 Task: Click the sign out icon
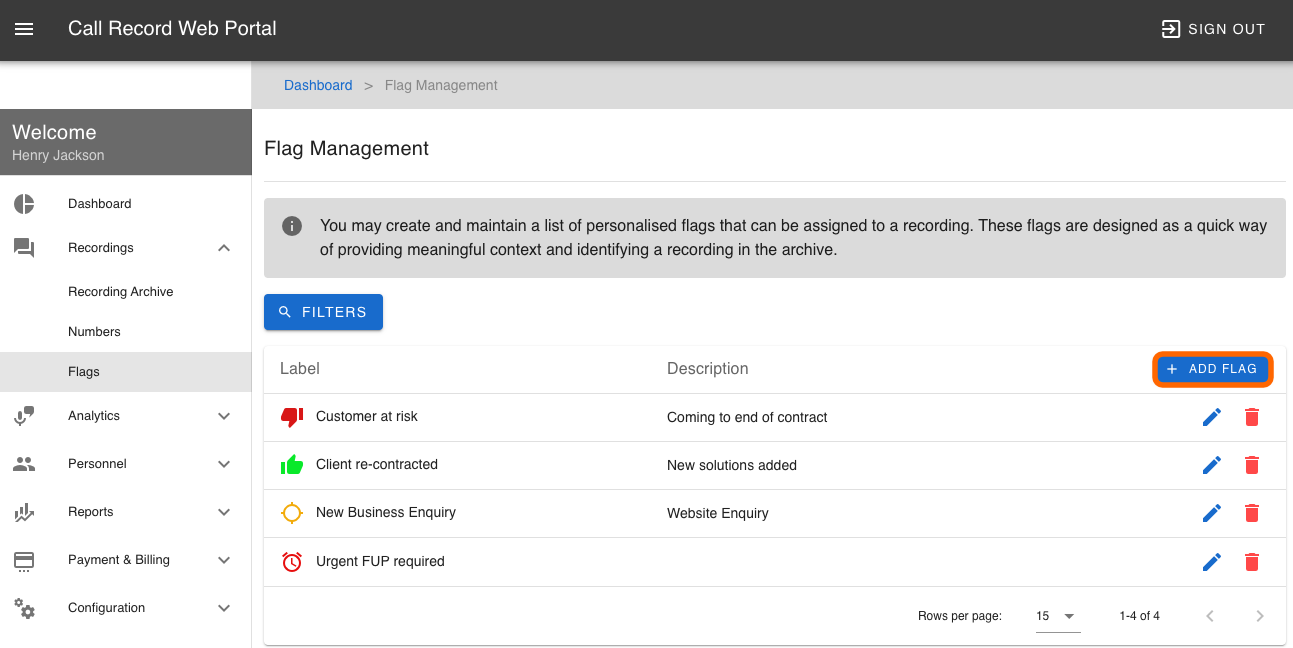point(1170,29)
